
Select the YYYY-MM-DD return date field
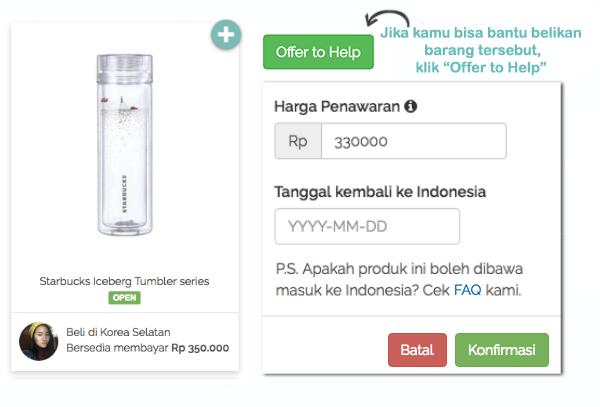coord(367,226)
